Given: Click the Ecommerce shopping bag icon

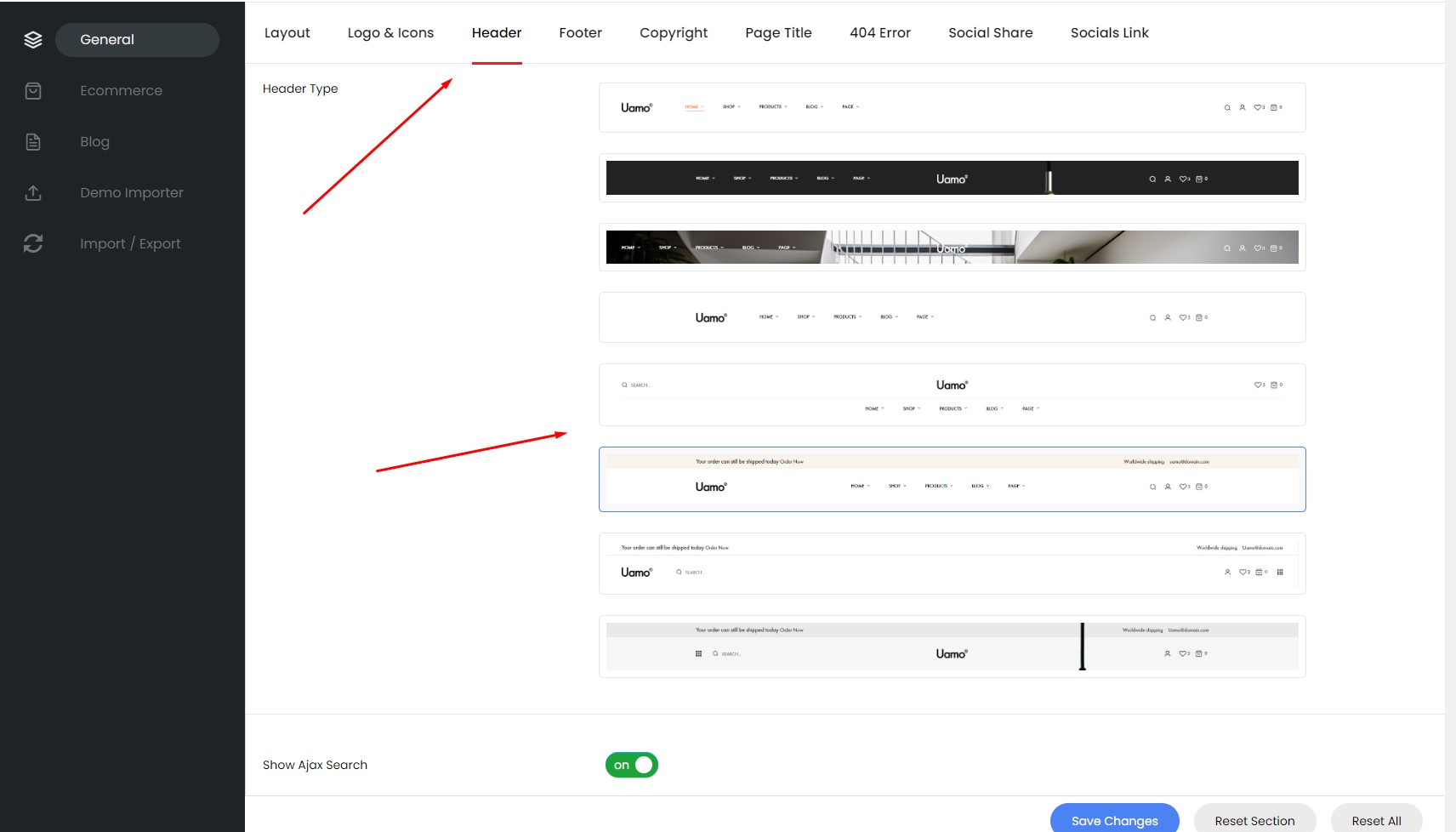Looking at the screenshot, I should click(x=33, y=91).
